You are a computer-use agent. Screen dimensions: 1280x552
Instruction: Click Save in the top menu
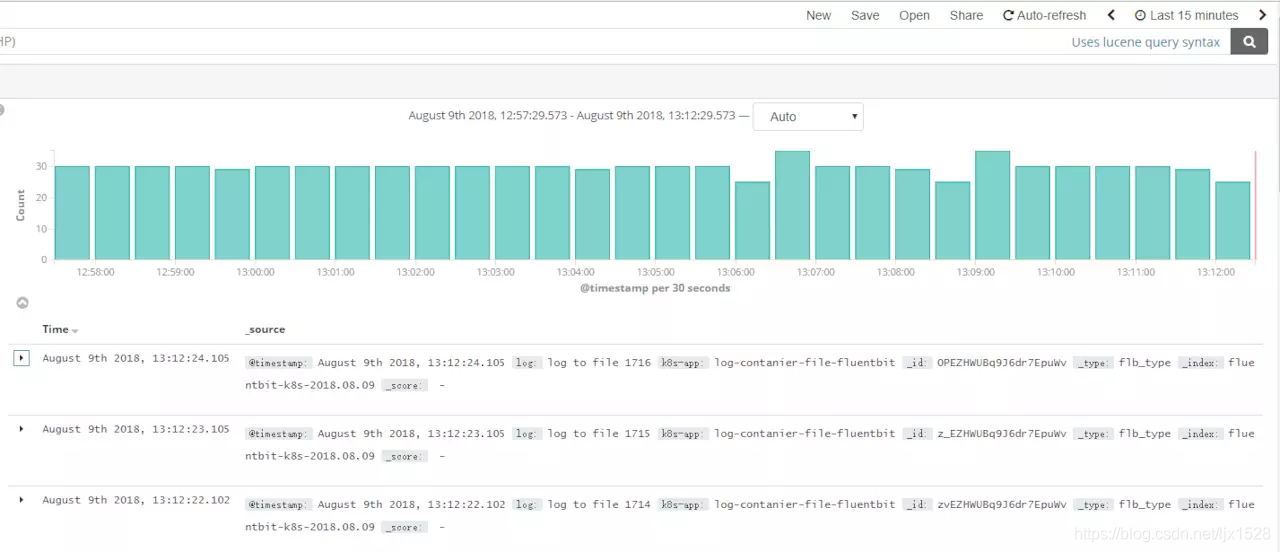click(865, 15)
